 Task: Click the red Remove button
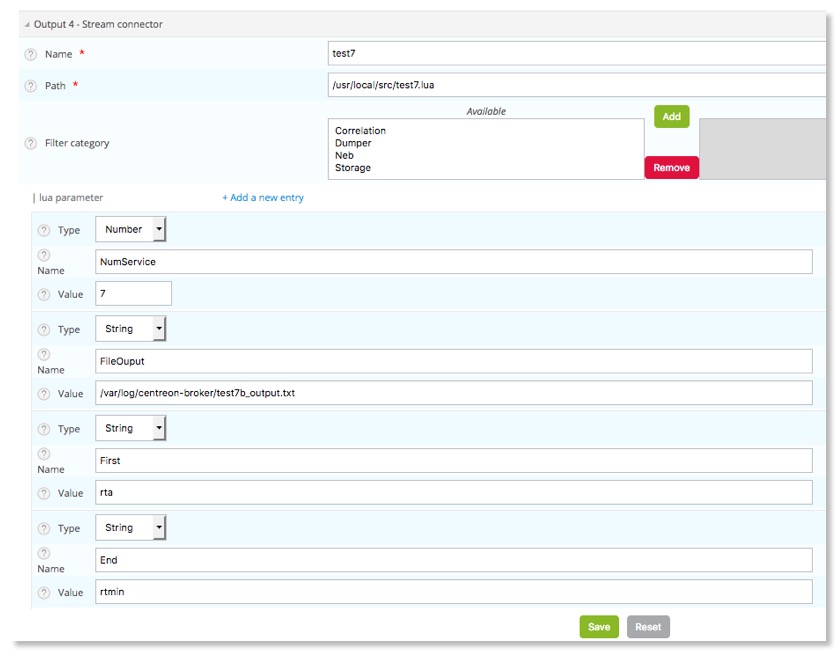tap(671, 168)
